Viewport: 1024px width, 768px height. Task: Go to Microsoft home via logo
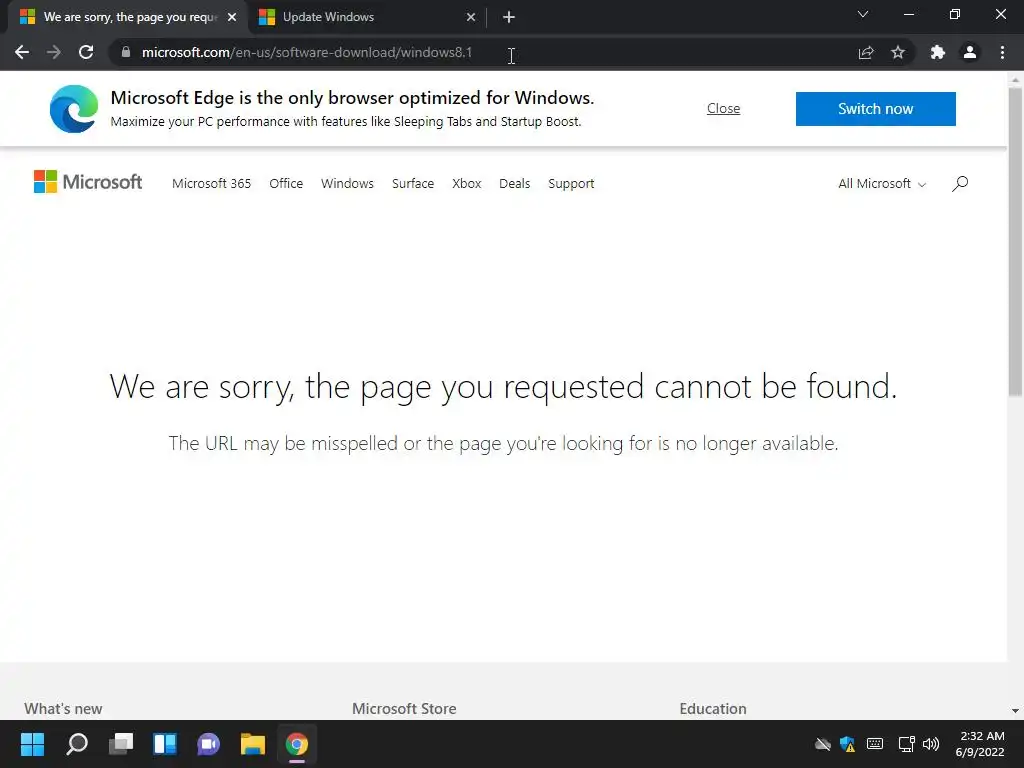pos(88,182)
